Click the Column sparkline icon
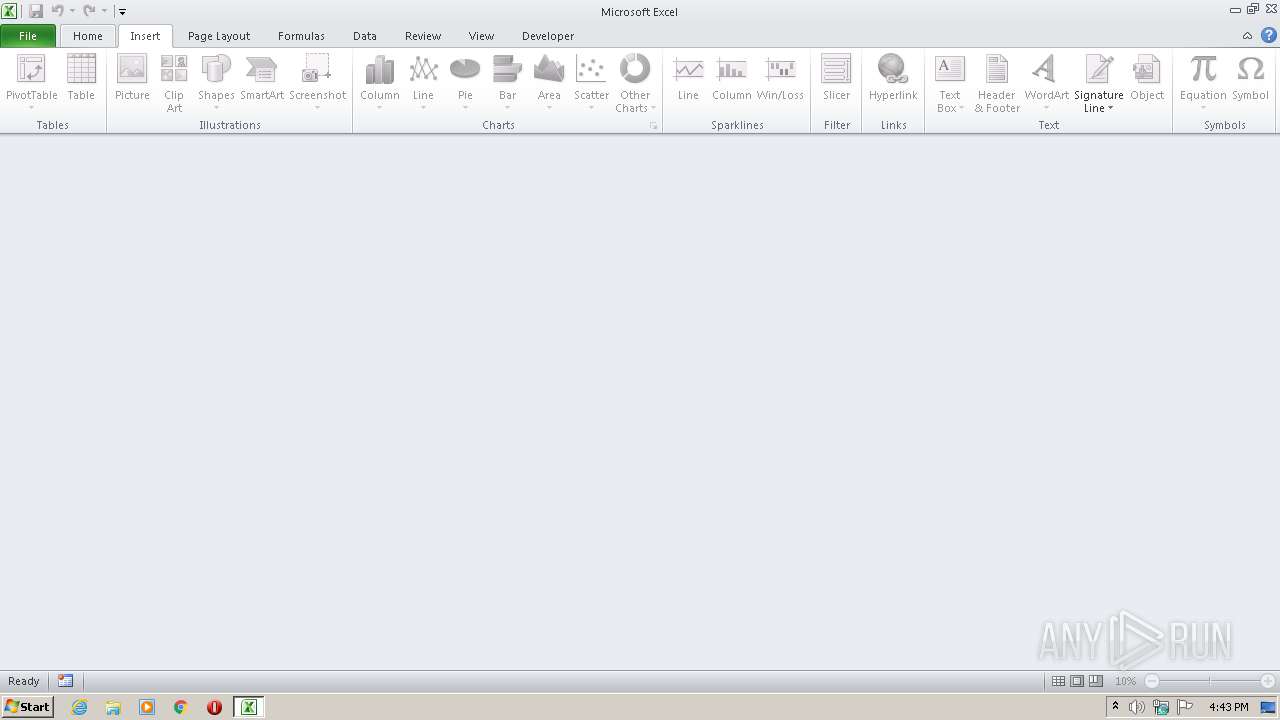 pyautogui.click(x=732, y=70)
